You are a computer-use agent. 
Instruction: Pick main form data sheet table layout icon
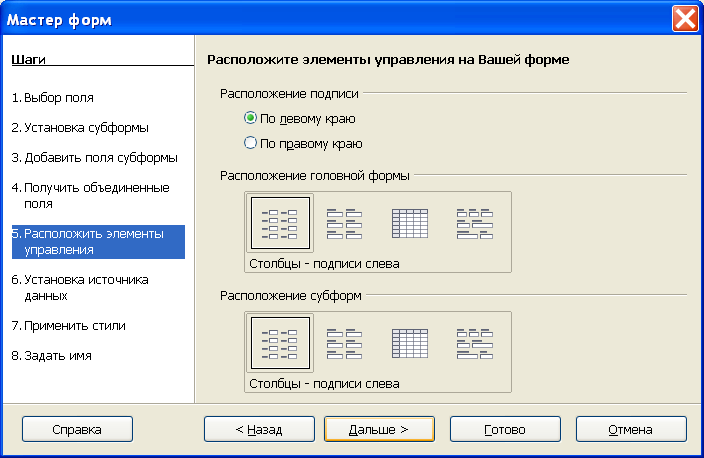[x=410, y=223]
